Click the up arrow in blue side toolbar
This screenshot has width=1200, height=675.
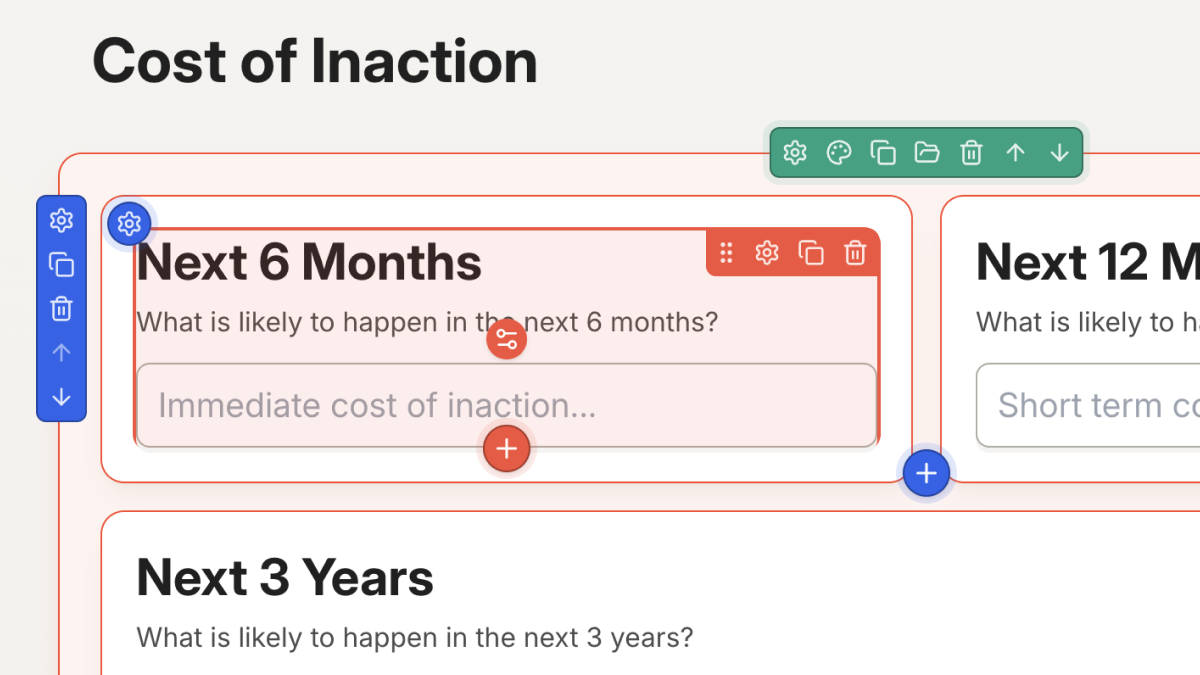[x=62, y=353]
